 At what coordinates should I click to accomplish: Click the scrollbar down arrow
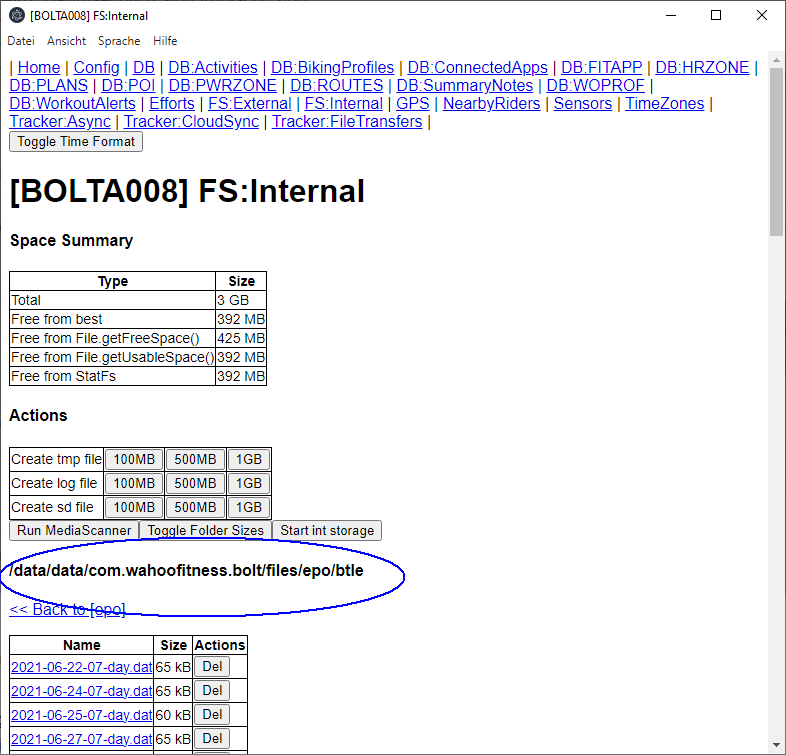pyautogui.click(x=776, y=745)
